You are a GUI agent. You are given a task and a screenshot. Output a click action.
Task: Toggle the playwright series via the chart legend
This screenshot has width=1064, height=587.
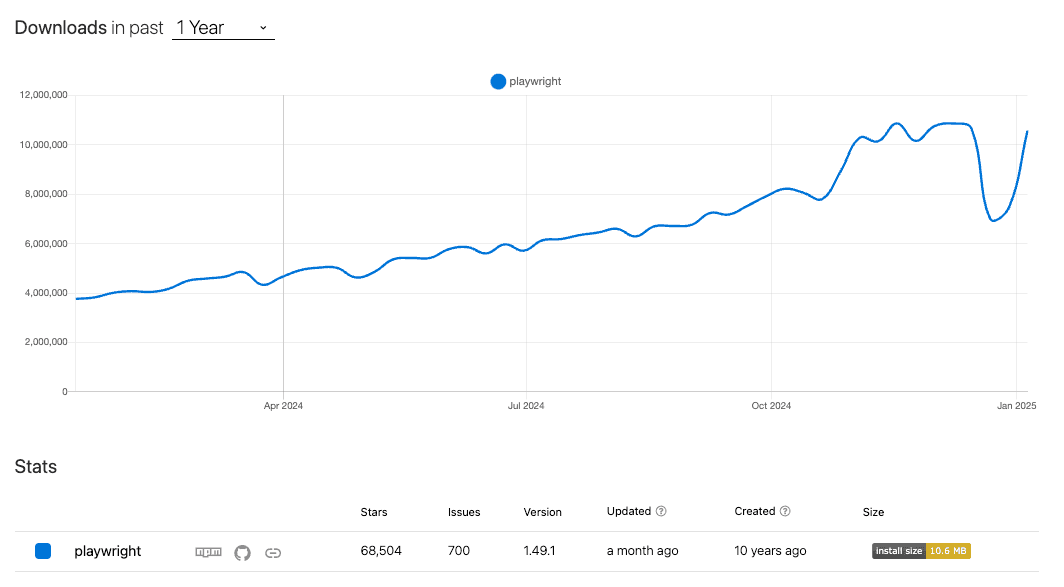tap(525, 81)
